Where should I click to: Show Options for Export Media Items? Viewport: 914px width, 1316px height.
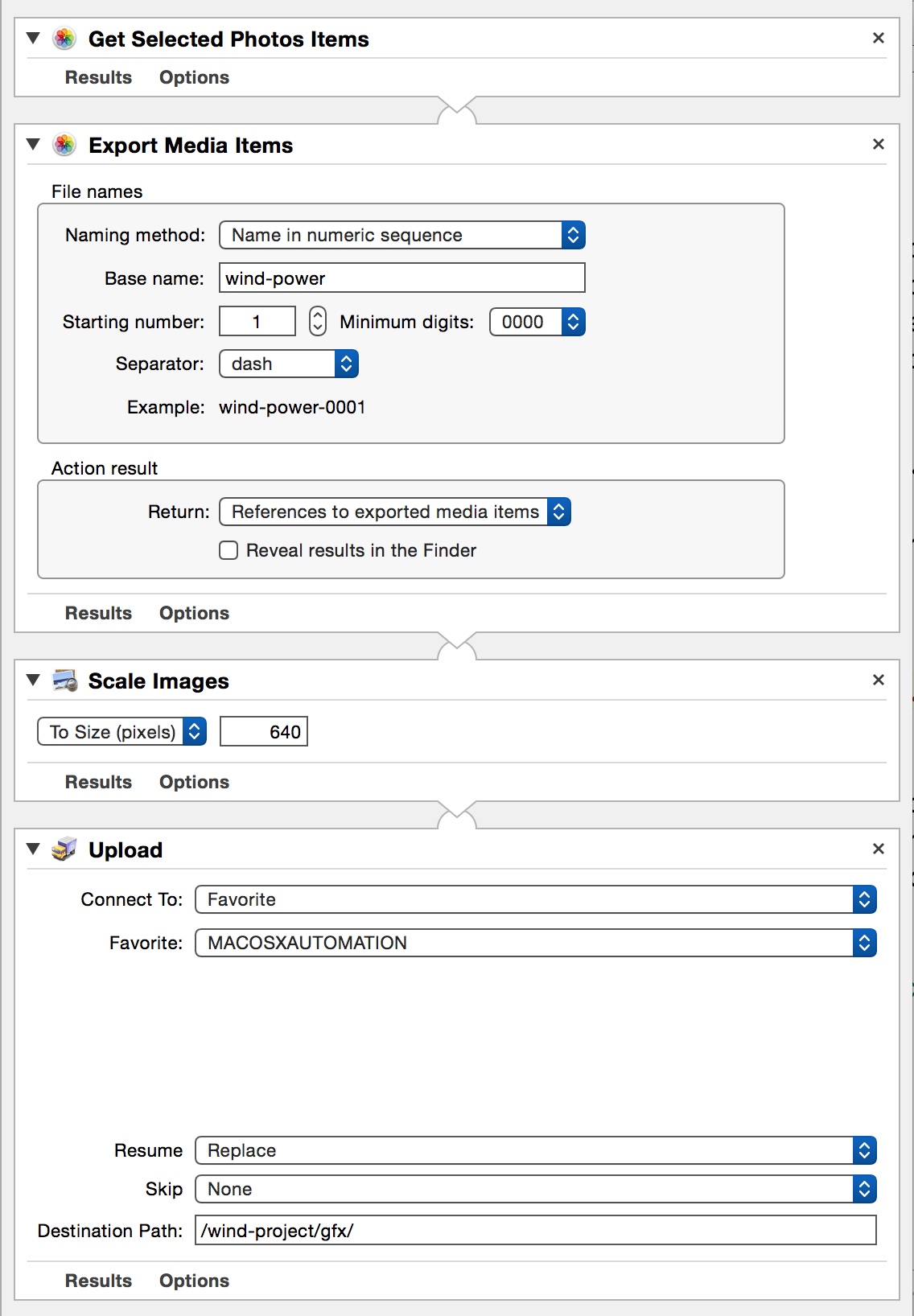tap(194, 613)
